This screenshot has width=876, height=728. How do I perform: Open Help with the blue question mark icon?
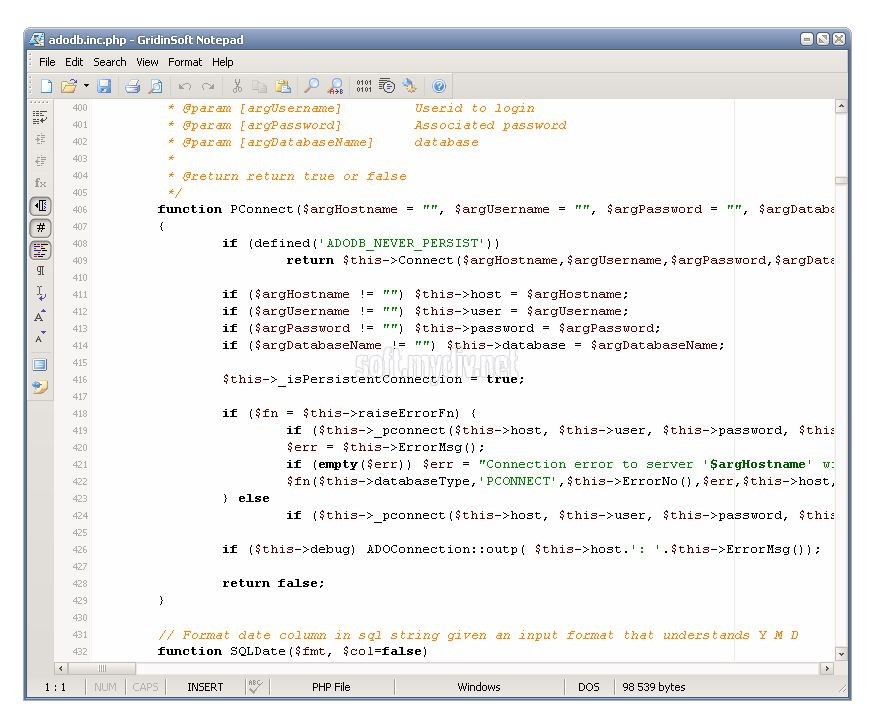(439, 86)
